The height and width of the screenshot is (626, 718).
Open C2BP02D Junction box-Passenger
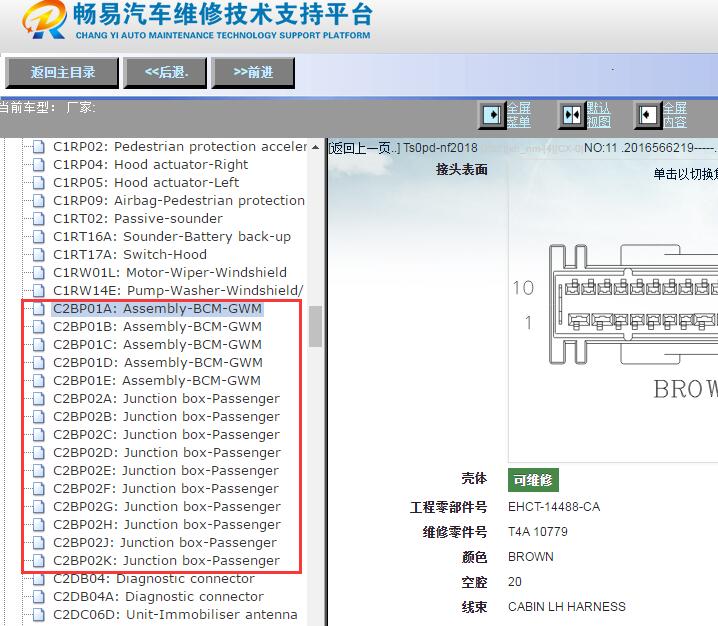[x=167, y=452]
